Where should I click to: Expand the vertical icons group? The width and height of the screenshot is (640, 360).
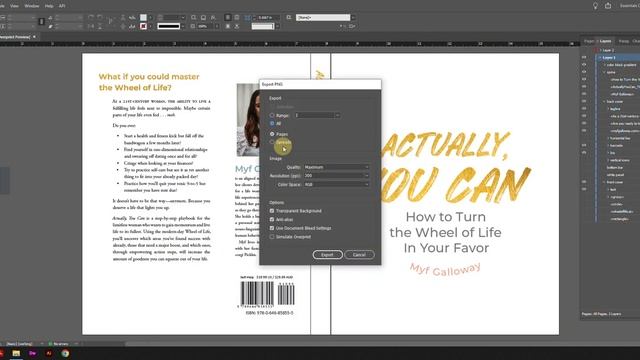608,160
